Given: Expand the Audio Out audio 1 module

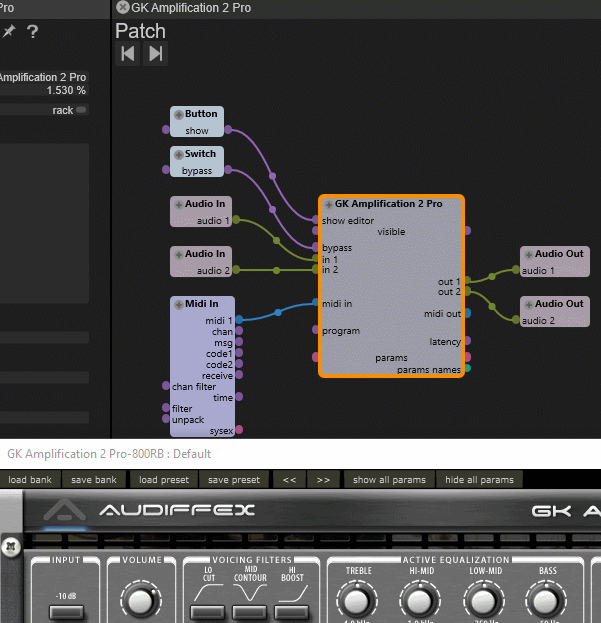Looking at the screenshot, I should [529, 255].
